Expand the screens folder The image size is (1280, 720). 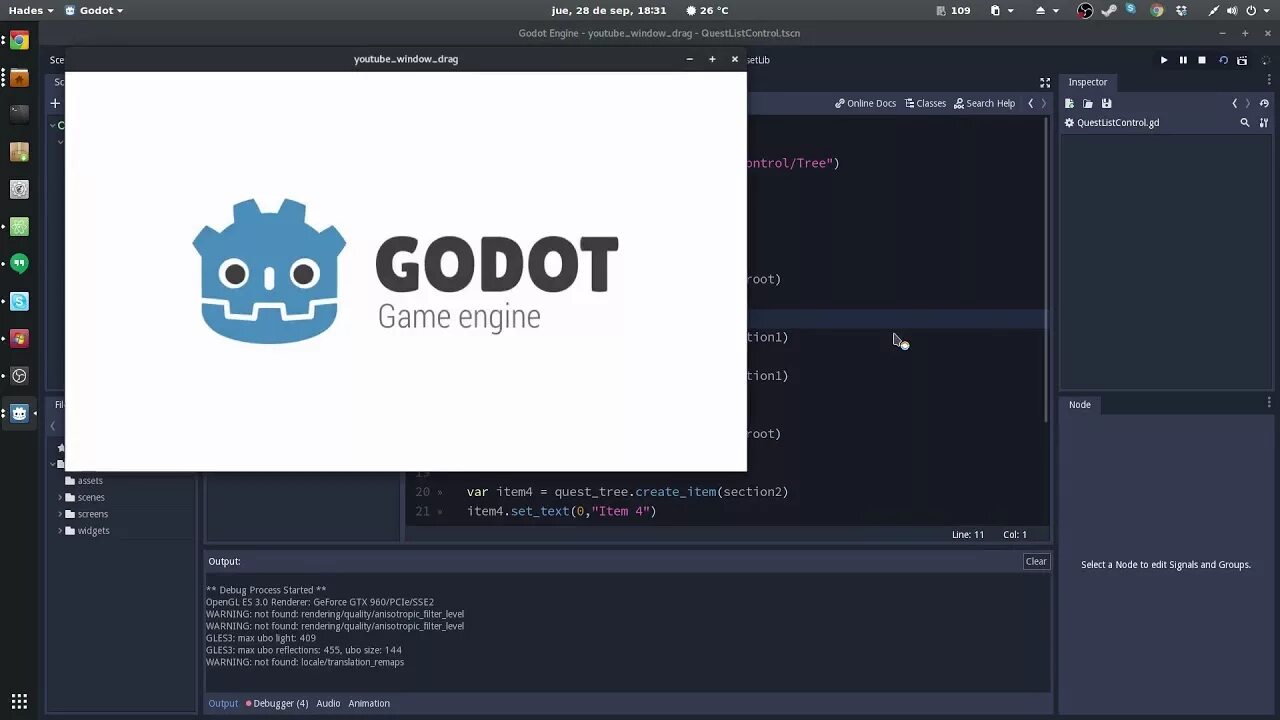click(60, 514)
